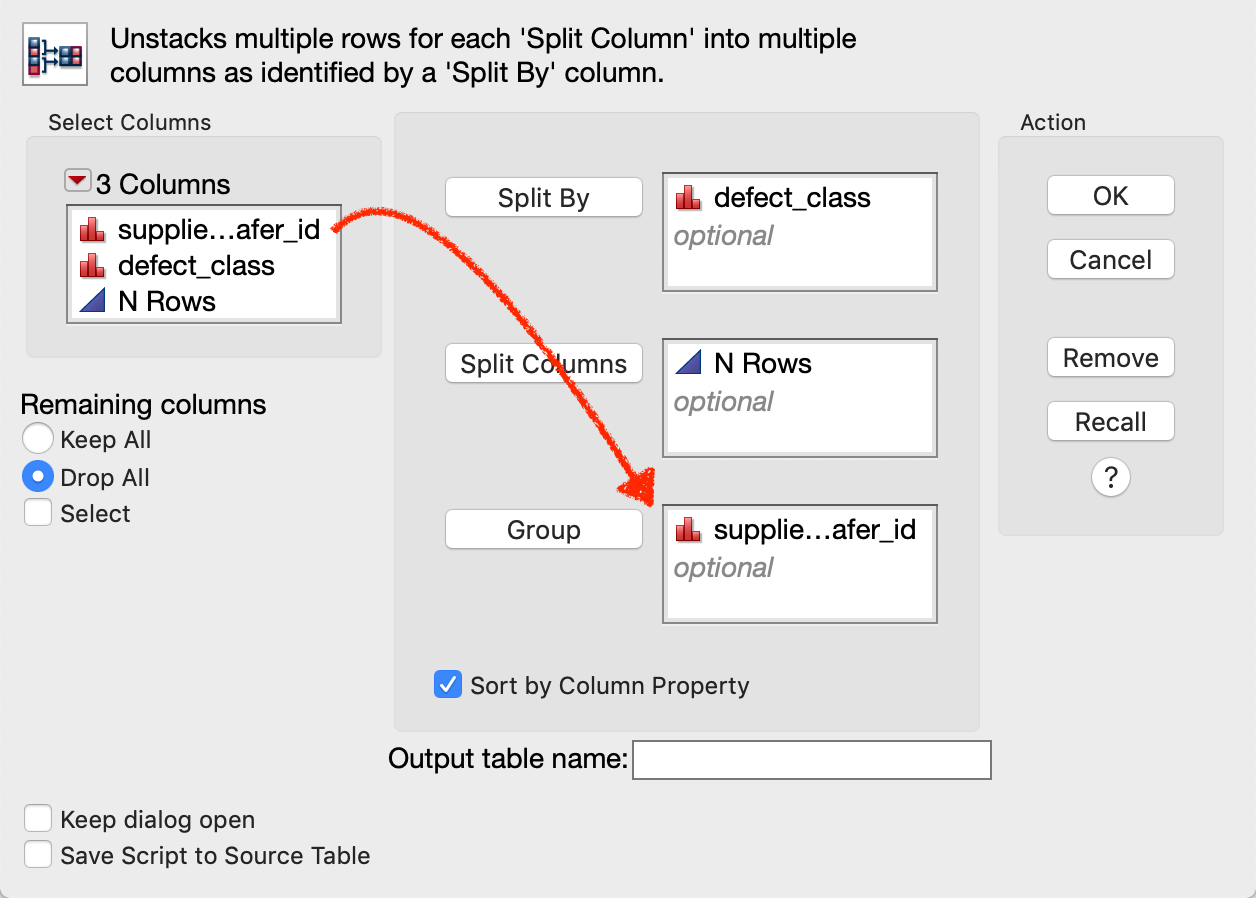Click the nominal icon of the first column in Select Columns

tap(93, 230)
